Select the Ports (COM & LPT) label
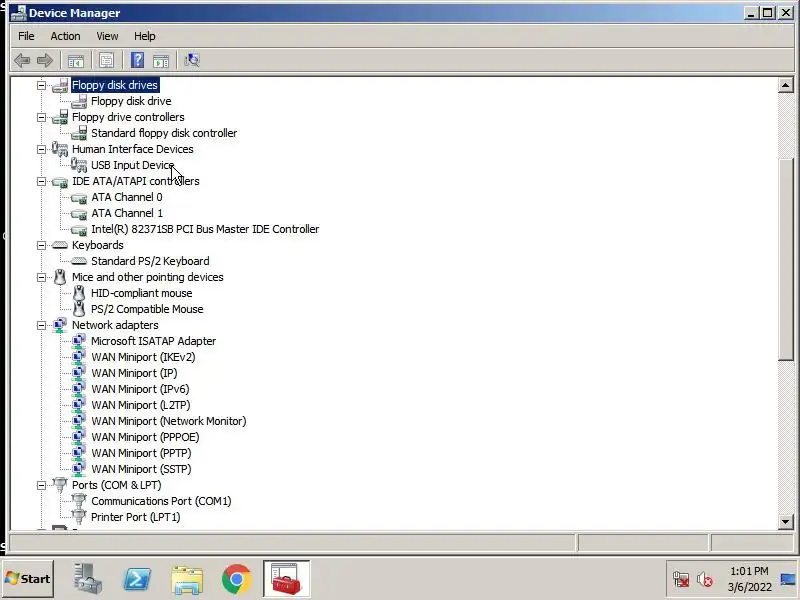The image size is (800, 600). click(x=116, y=485)
